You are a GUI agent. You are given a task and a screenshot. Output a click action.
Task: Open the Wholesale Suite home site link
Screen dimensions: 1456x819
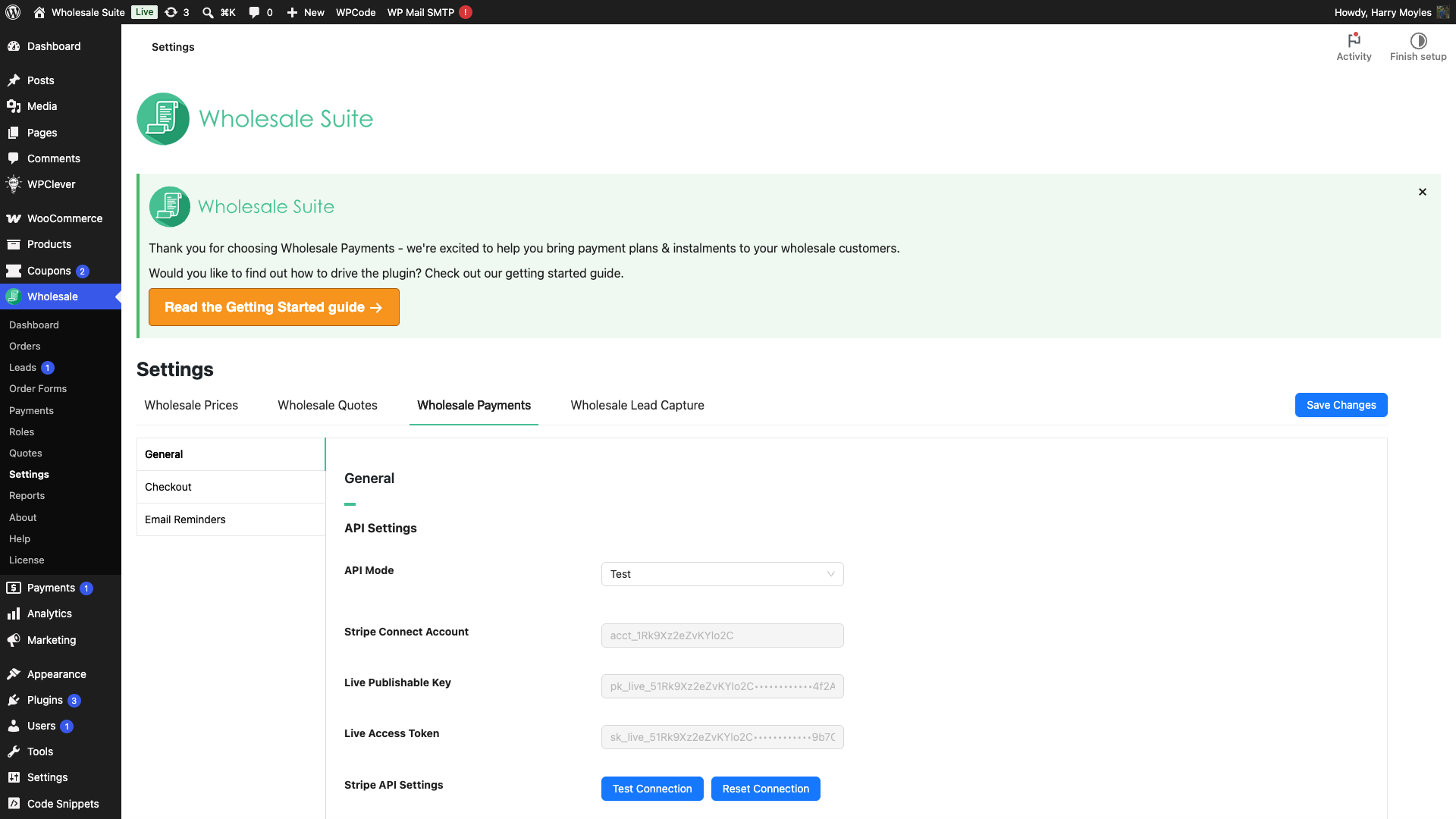pos(80,12)
